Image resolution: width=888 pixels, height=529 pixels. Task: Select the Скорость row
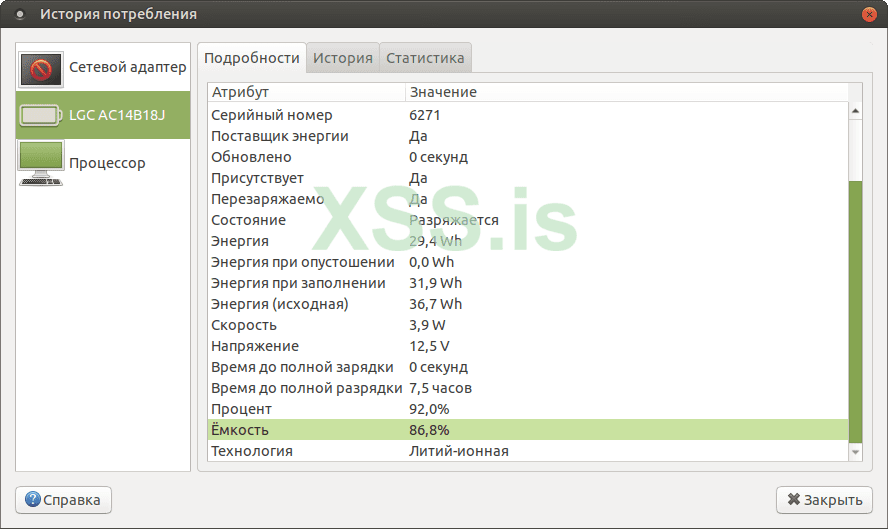pos(528,325)
